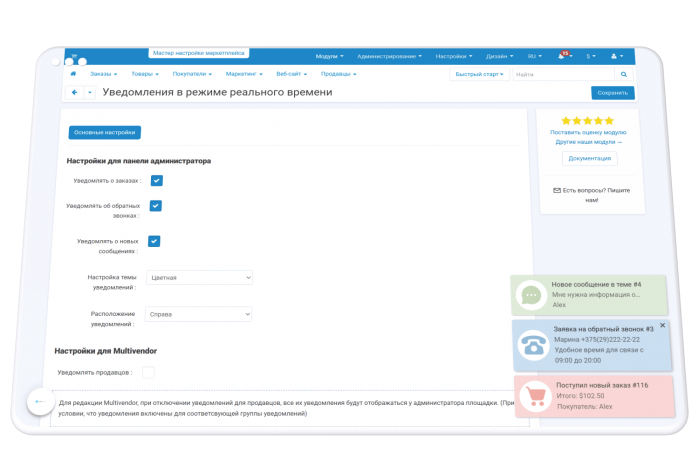Open the $ currency selector
This screenshot has height=466, width=700.
point(591,56)
